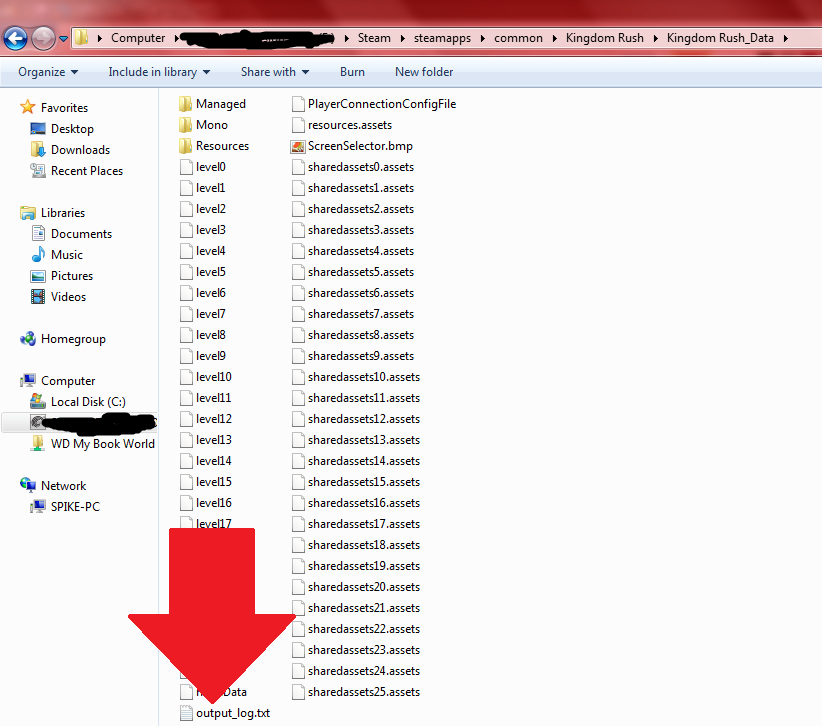The image size is (822, 726).
Task: Click New folder in the toolbar
Action: click(424, 72)
